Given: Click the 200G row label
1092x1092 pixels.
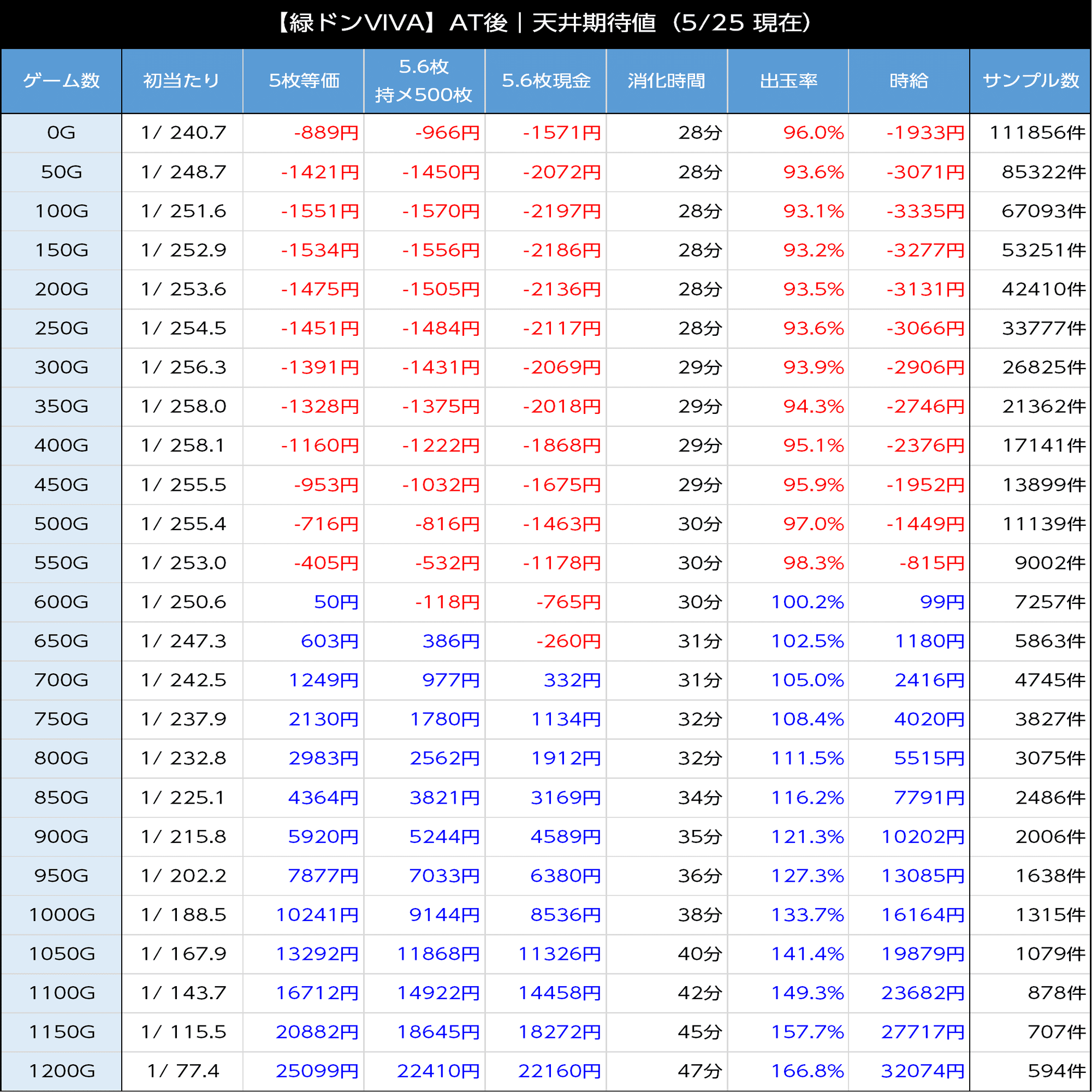Looking at the screenshot, I should point(61,289).
